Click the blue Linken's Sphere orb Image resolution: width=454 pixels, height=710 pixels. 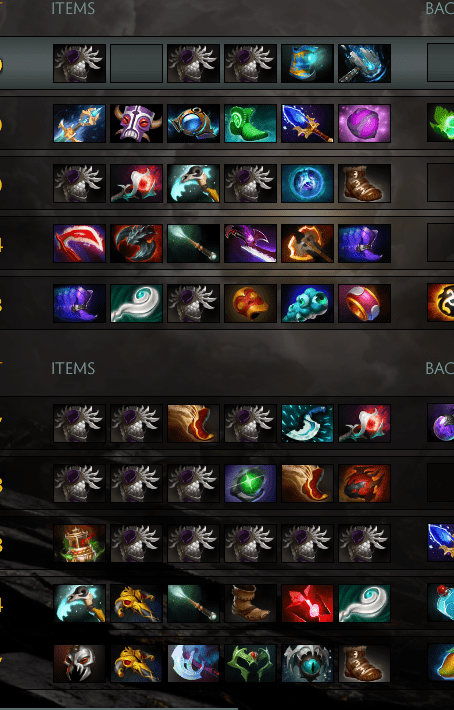click(x=307, y=183)
